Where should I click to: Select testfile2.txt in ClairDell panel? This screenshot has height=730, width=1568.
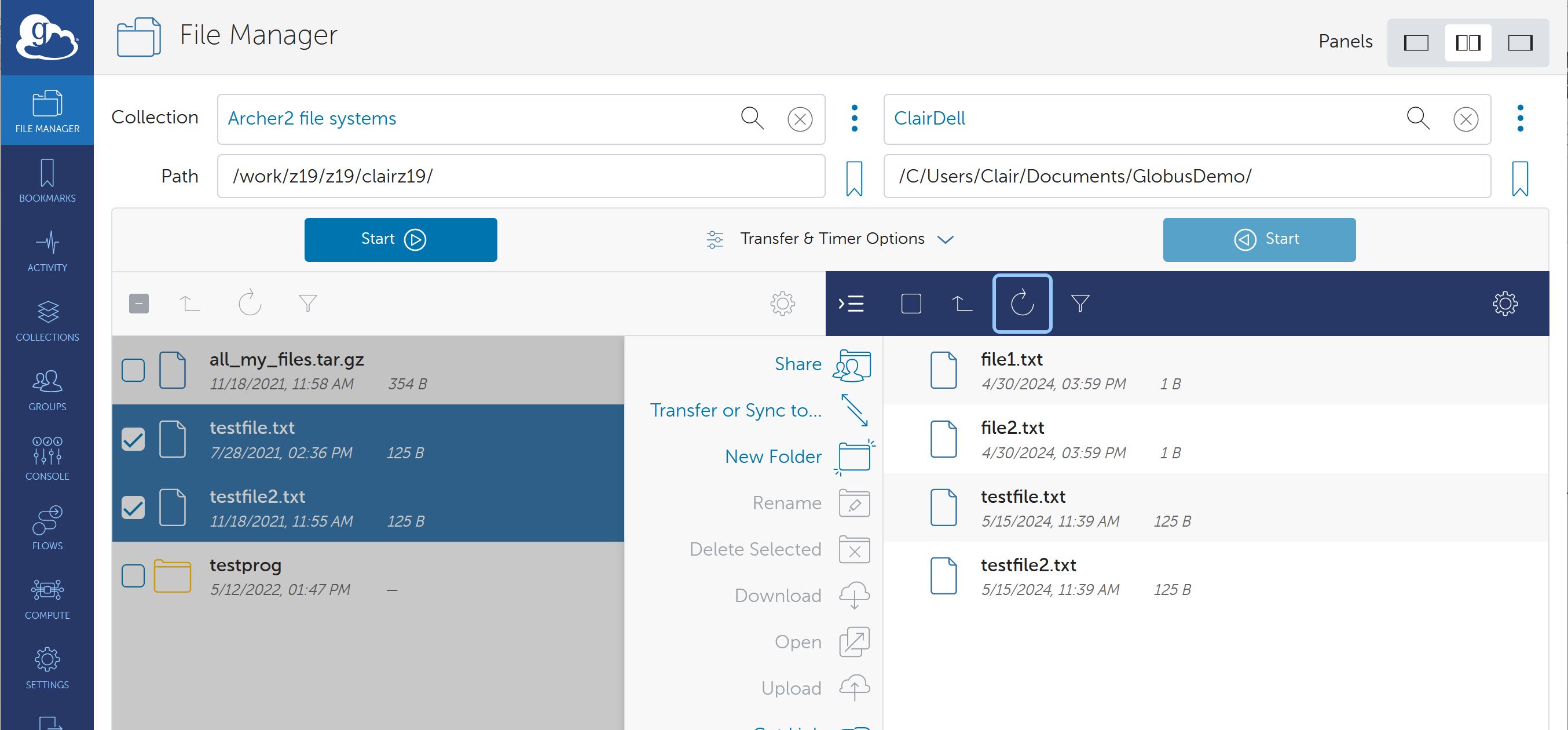pyautogui.click(x=1215, y=576)
